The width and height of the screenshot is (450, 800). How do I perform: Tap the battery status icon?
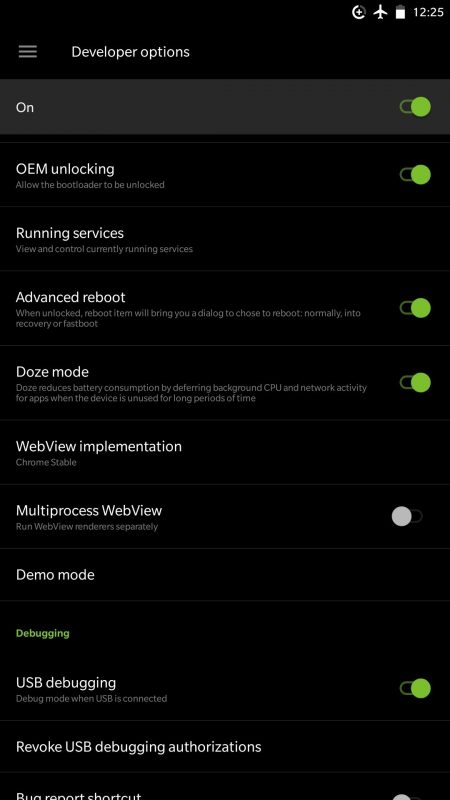click(401, 12)
